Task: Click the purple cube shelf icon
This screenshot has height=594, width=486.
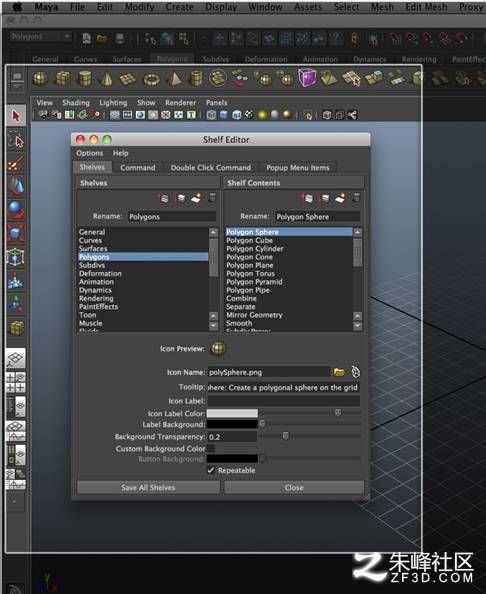Action: pyautogui.click(x=307, y=78)
